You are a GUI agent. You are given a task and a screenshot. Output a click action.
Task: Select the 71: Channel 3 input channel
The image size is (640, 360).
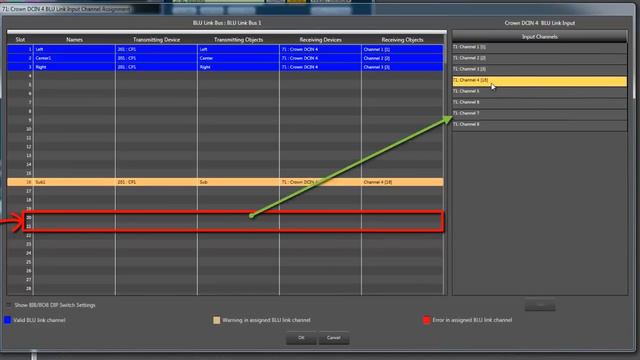[540, 69]
